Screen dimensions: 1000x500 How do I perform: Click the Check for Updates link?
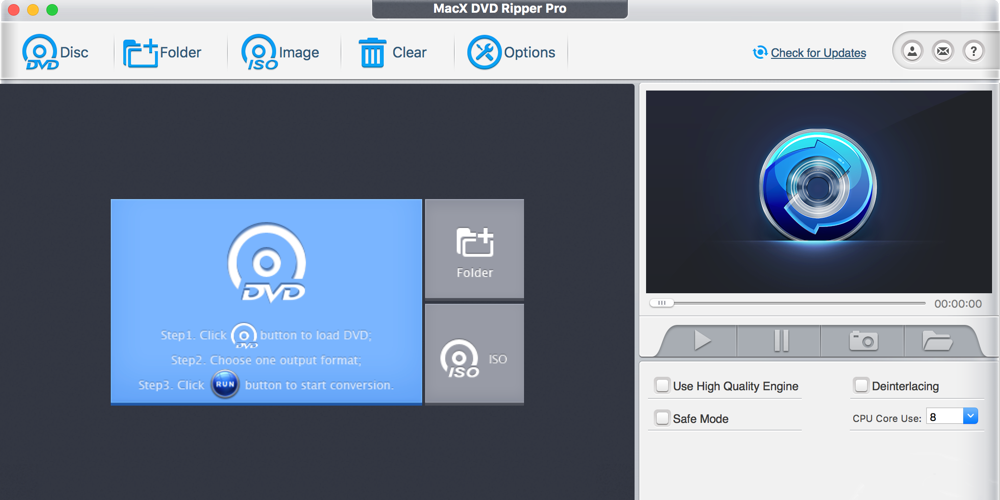click(x=818, y=53)
